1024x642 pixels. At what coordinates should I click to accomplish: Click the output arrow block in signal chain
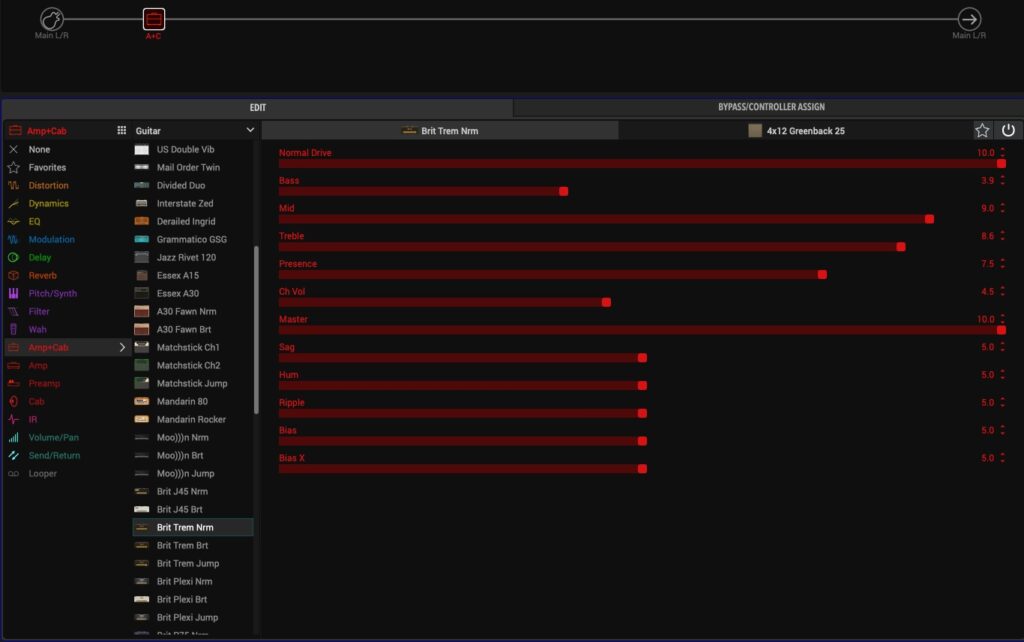[969, 19]
